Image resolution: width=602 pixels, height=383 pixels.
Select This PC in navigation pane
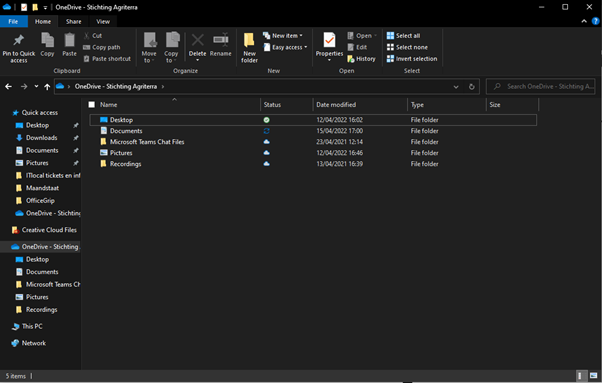[x=32, y=327]
